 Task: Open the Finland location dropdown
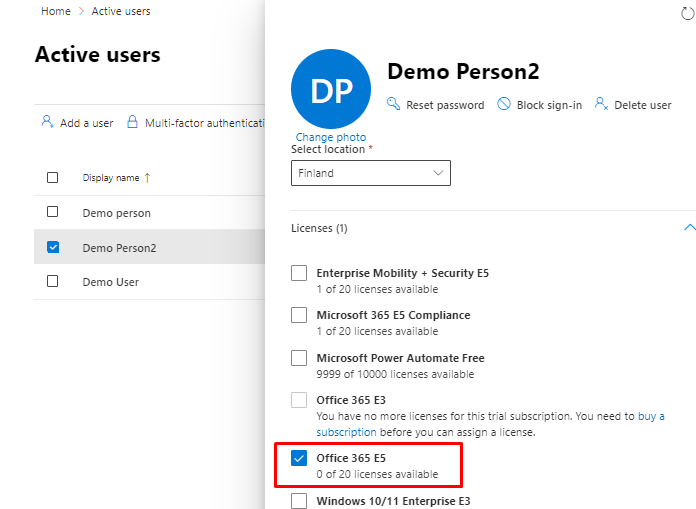tap(371, 173)
